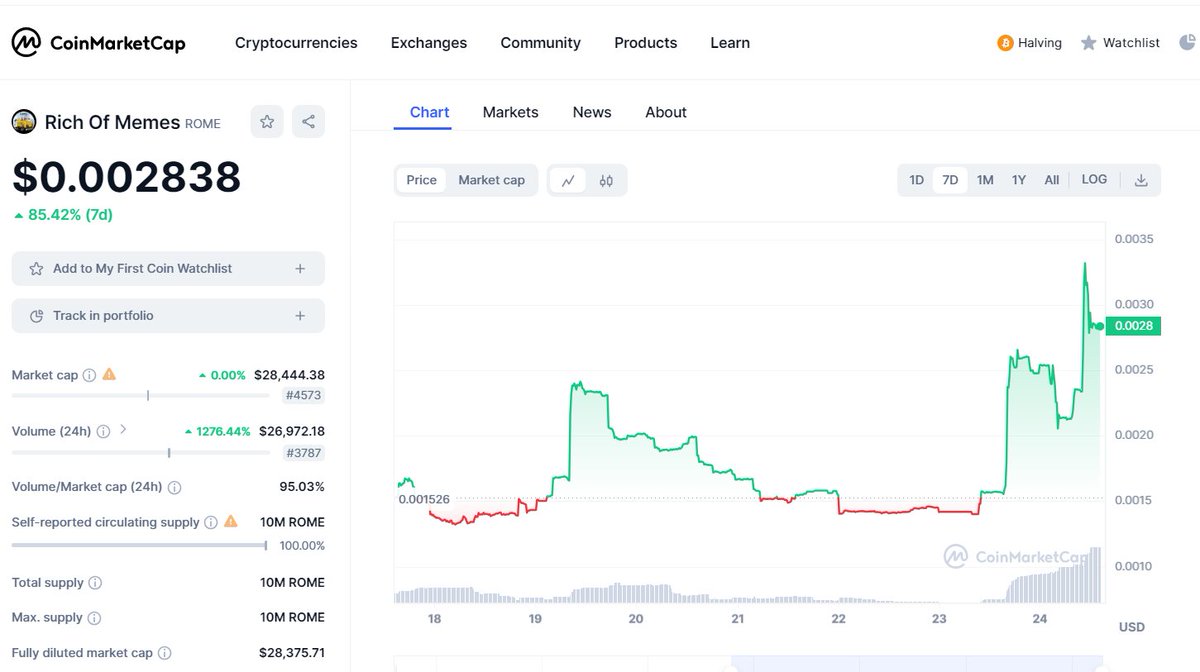Click the warning icon beside Market cap
The height and width of the screenshot is (672, 1200).
click(x=108, y=374)
